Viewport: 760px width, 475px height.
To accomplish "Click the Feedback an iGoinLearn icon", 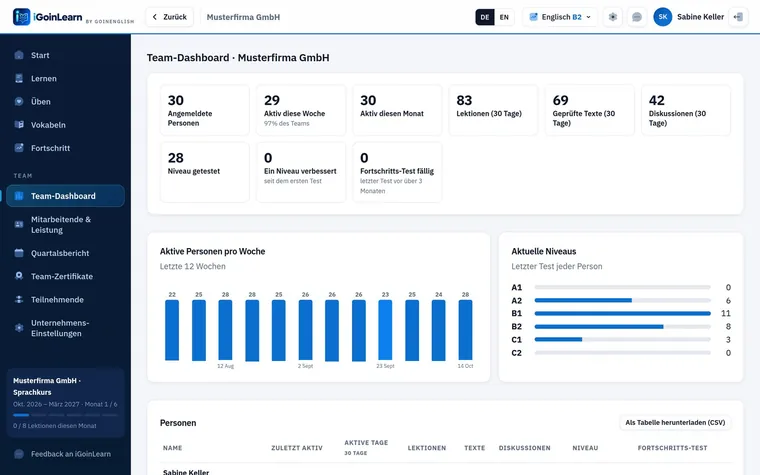I will pos(19,454).
